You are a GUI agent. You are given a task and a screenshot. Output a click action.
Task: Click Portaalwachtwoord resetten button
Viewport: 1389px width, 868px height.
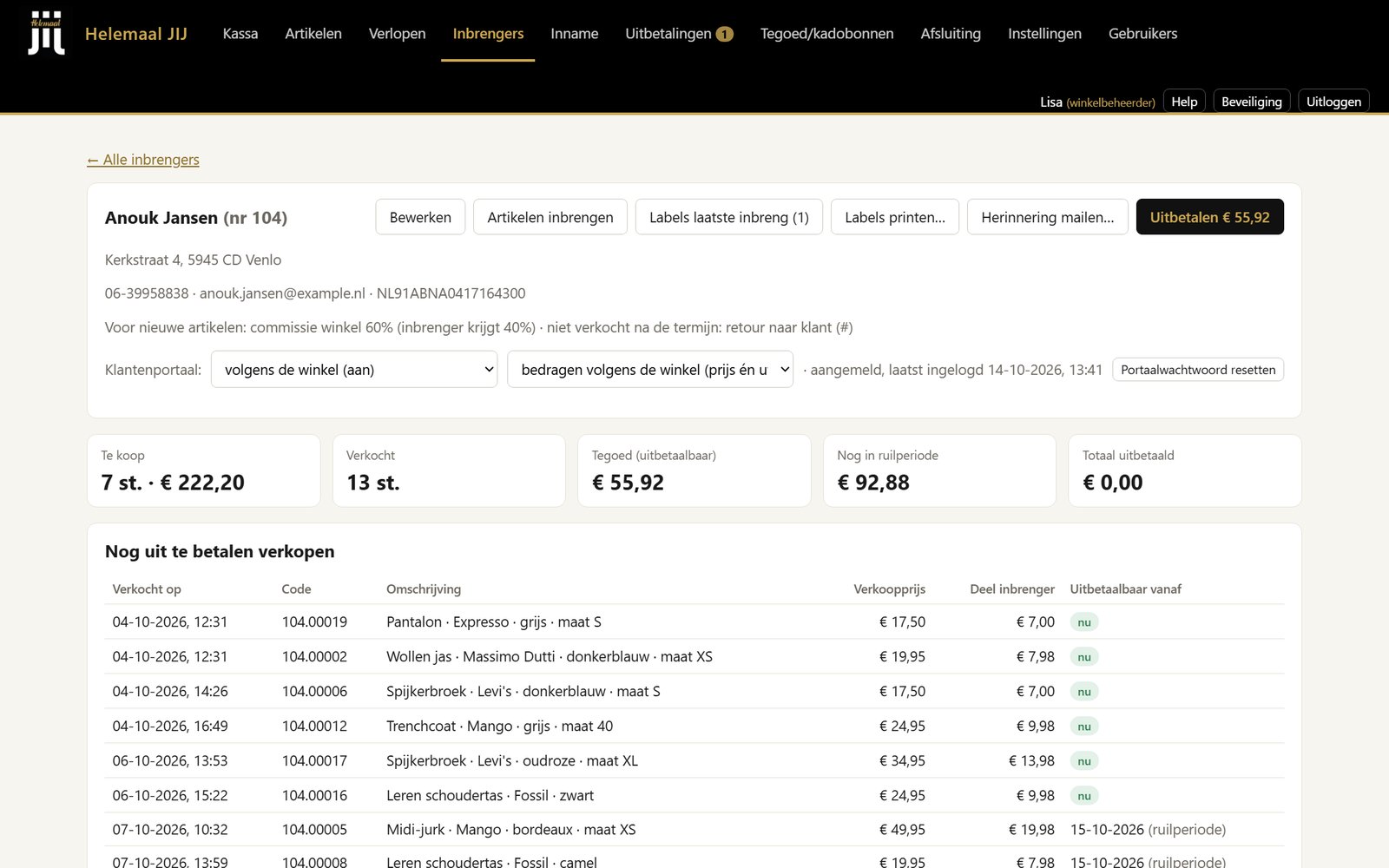click(x=1198, y=370)
